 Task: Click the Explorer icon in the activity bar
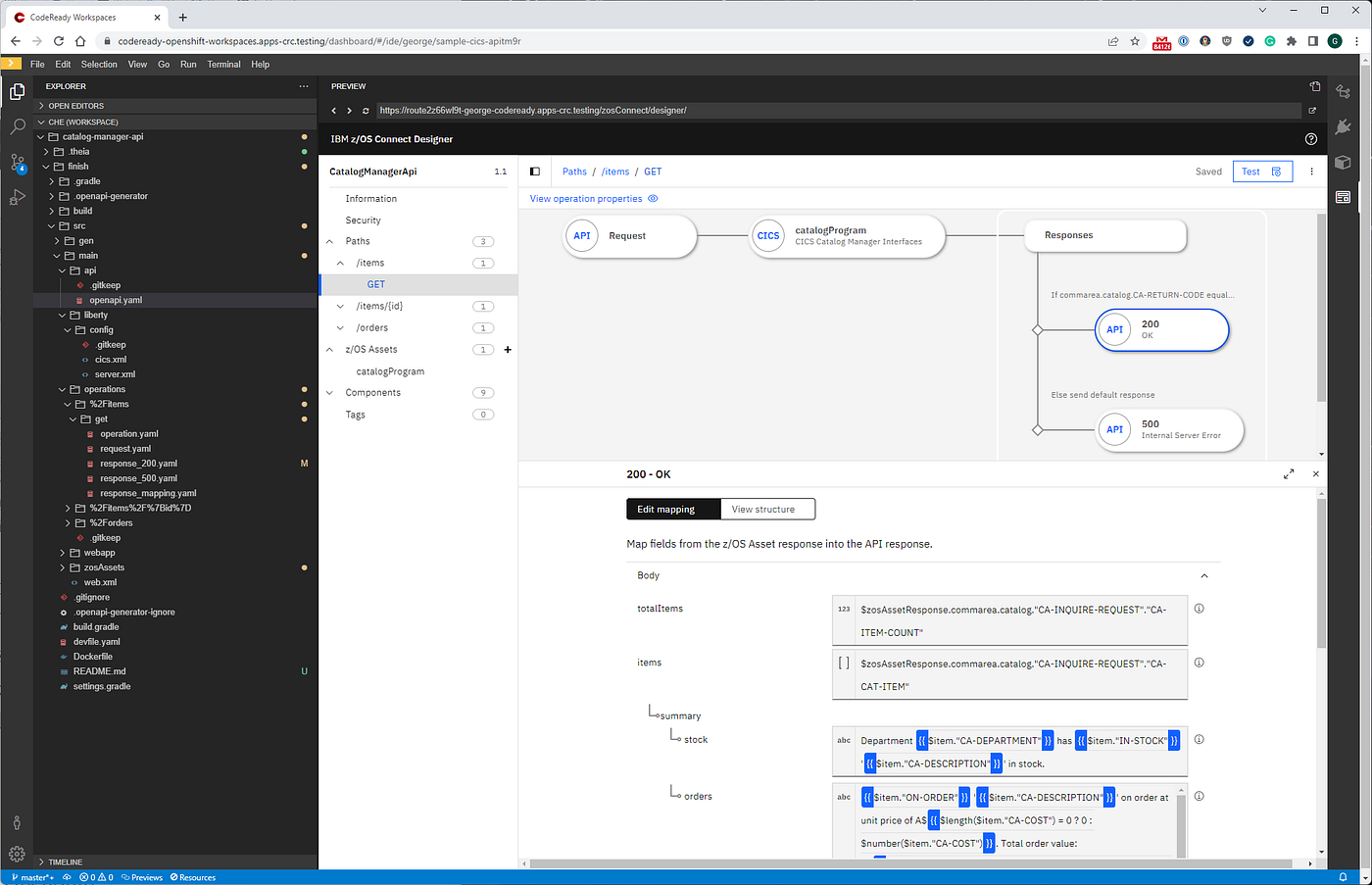[16, 90]
